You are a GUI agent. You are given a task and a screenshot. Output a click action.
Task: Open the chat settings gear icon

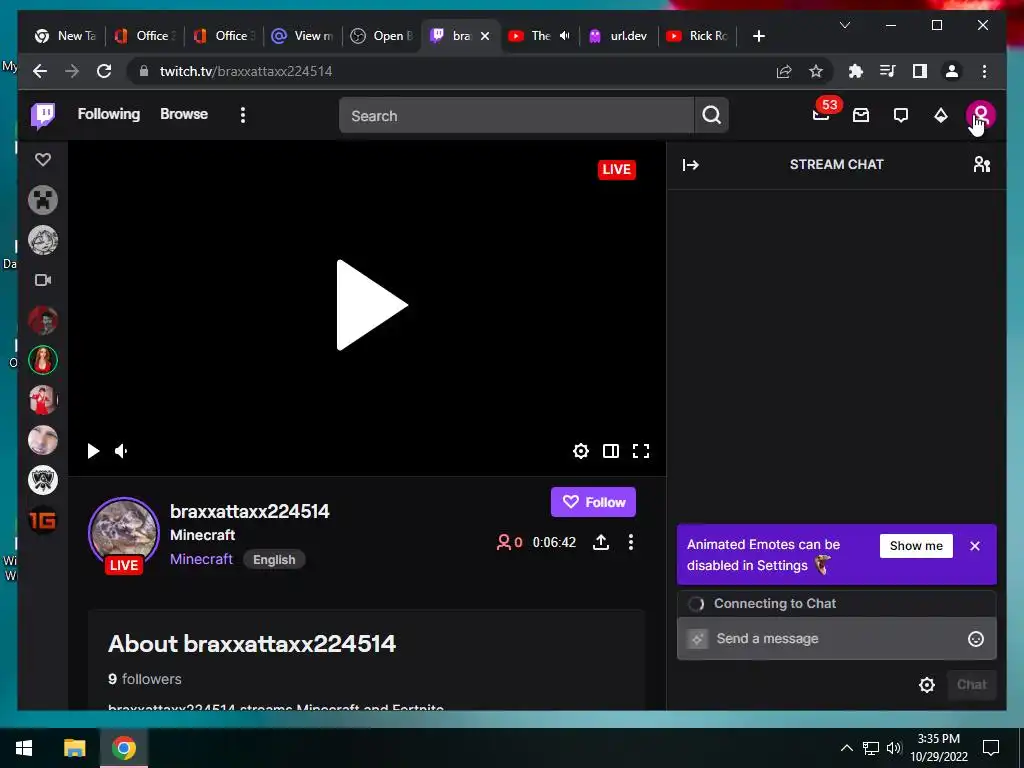(927, 685)
